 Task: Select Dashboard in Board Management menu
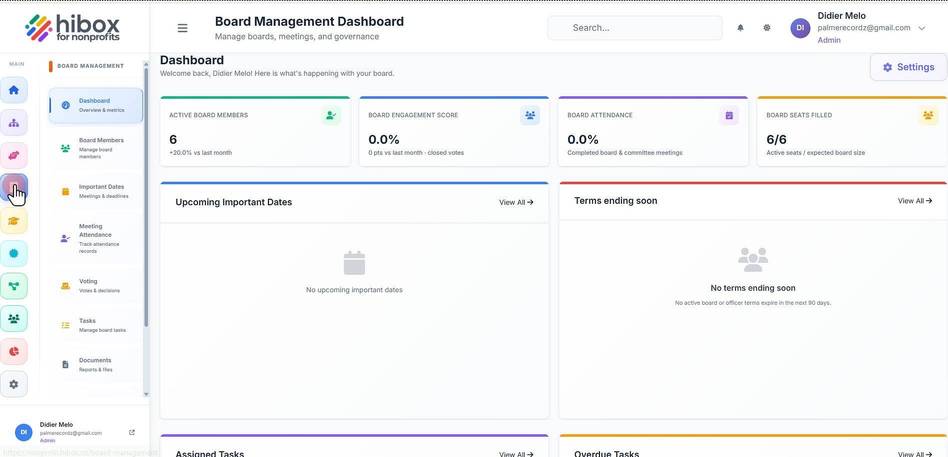[96, 105]
